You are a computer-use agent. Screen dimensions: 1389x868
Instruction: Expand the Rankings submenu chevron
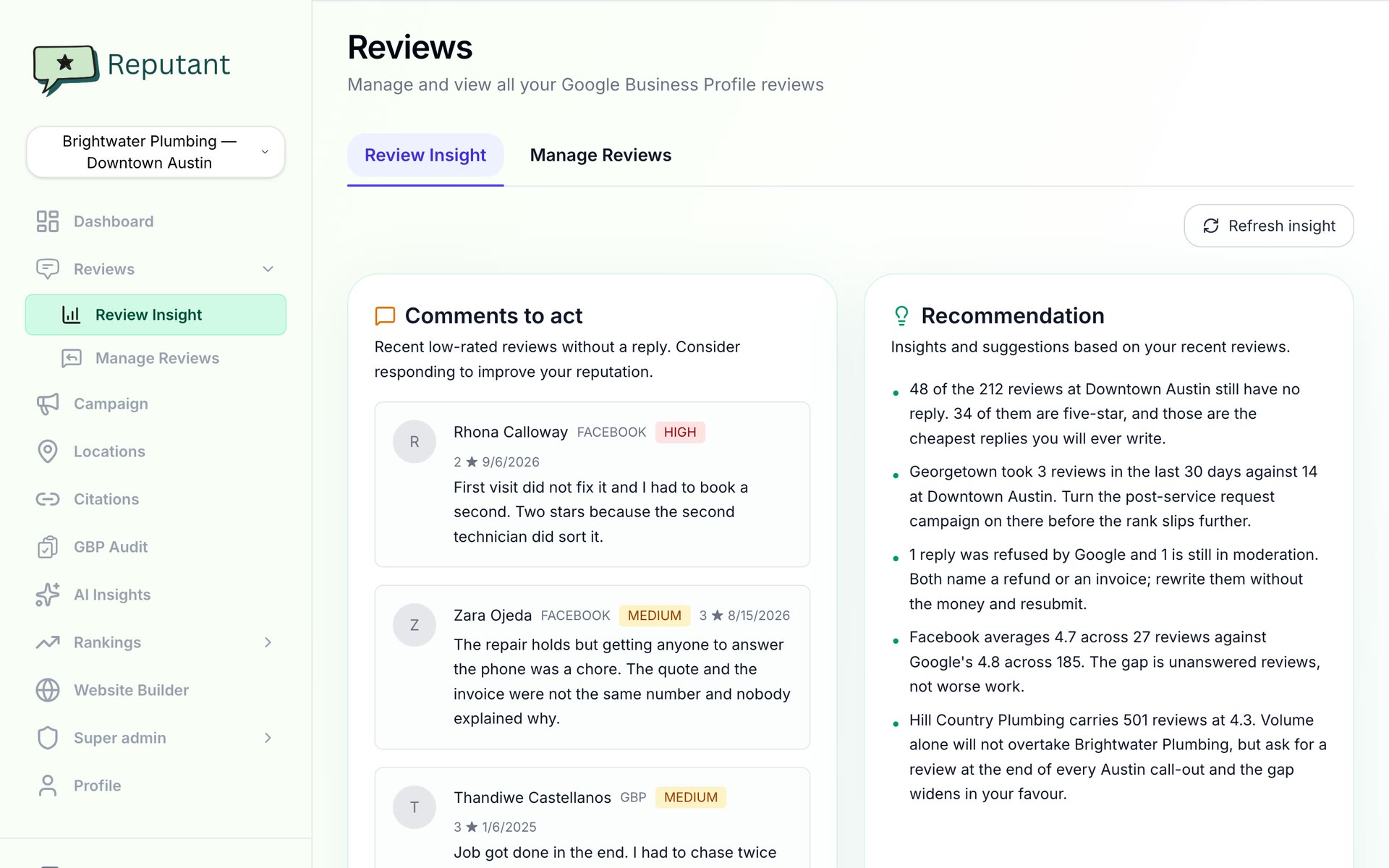(x=268, y=642)
